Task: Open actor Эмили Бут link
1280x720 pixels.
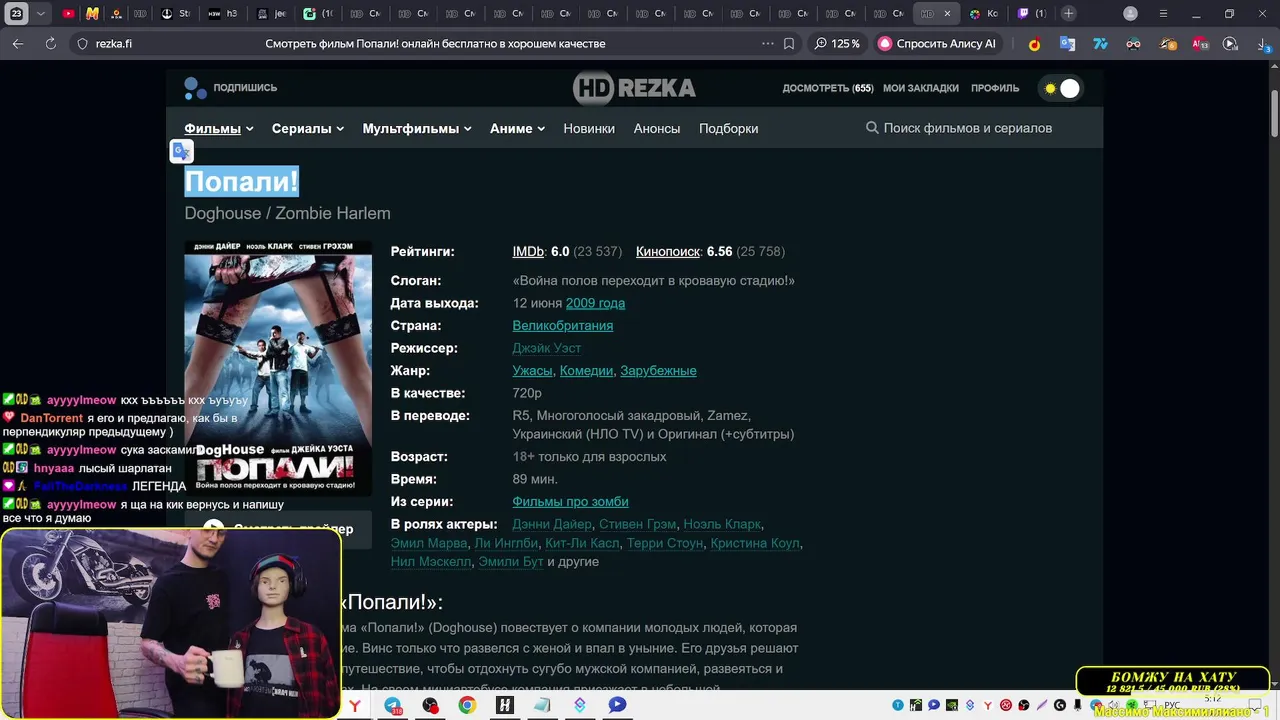Action: point(510,562)
